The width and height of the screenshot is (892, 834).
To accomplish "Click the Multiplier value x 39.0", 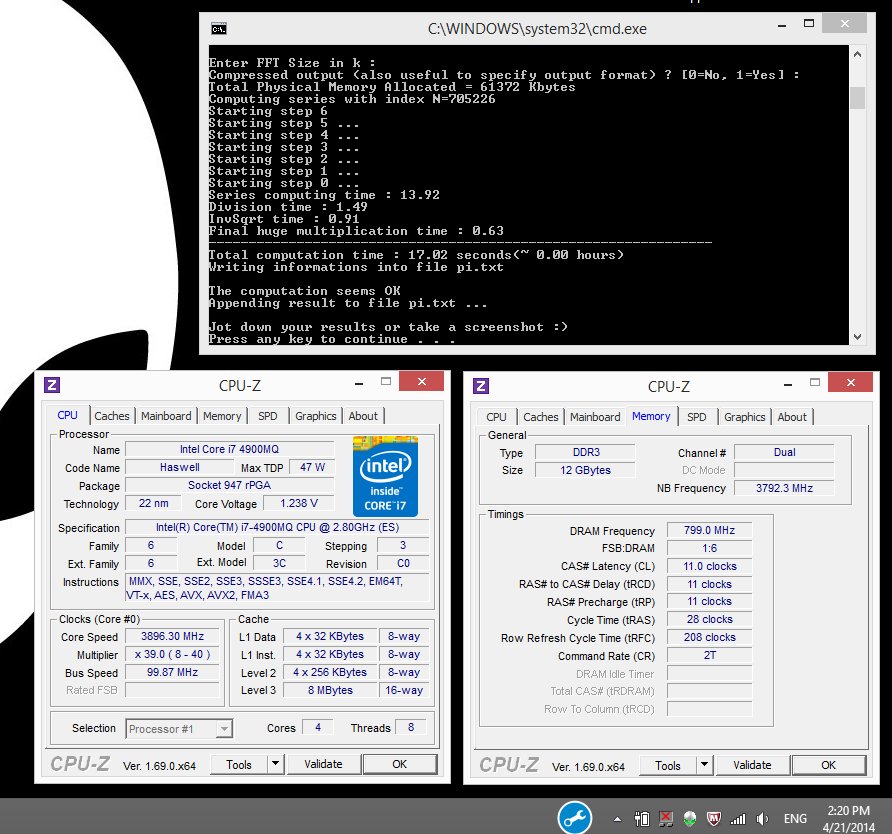I will [172, 654].
